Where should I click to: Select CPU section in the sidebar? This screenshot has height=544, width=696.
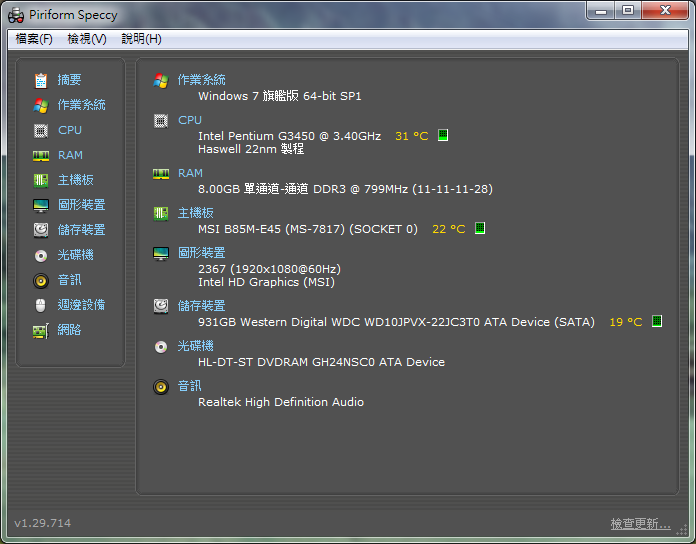pyautogui.click(x=70, y=130)
